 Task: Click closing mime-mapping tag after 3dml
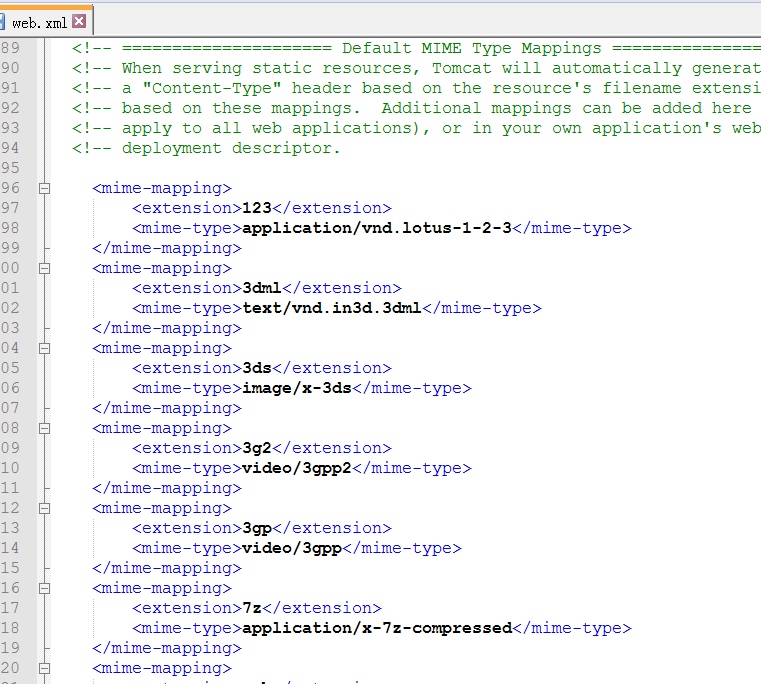click(167, 328)
